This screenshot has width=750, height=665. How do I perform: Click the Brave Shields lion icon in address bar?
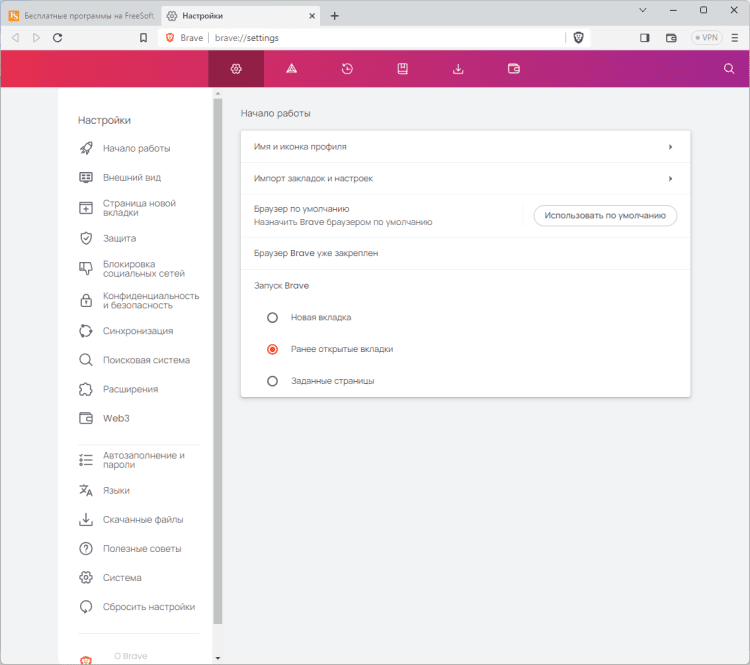pos(578,38)
